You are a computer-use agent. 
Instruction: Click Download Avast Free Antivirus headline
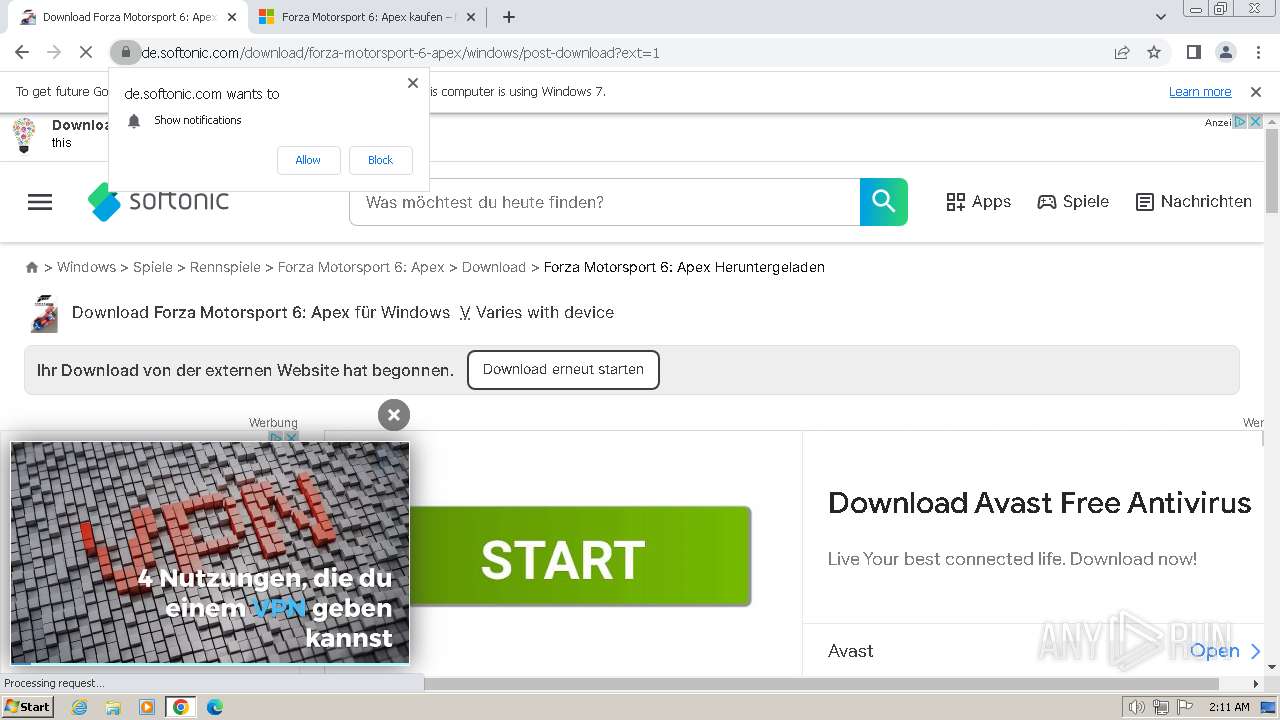(1040, 502)
